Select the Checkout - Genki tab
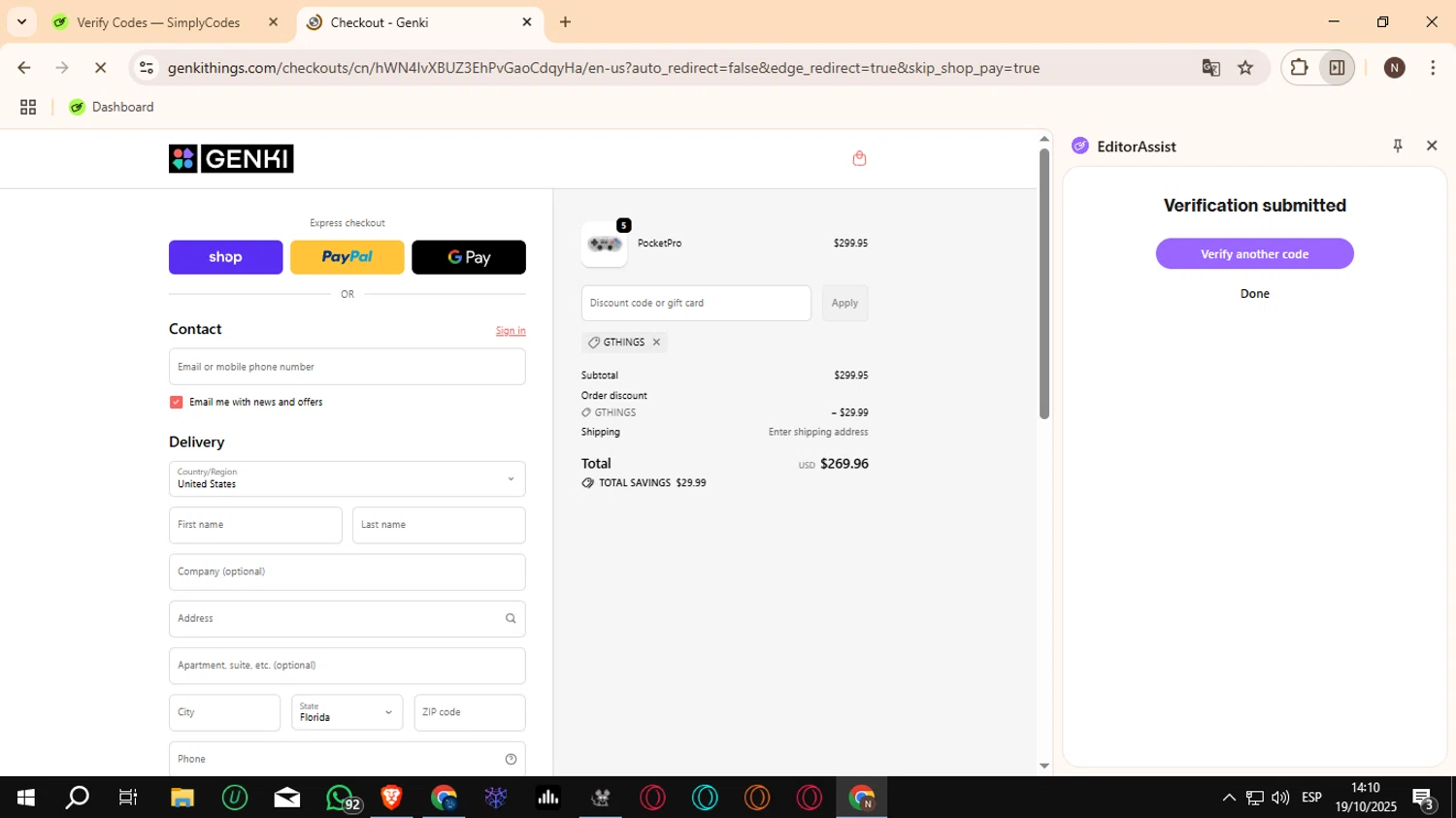1456x818 pixels. 419,22
